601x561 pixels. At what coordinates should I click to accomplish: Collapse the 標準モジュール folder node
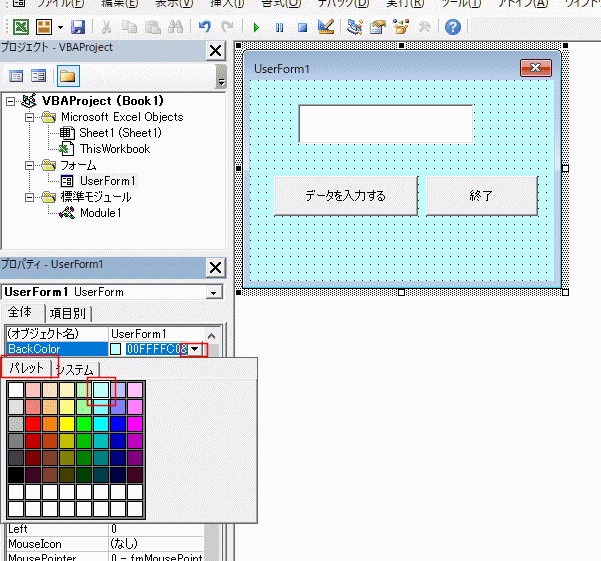click(x=29, y=197)
